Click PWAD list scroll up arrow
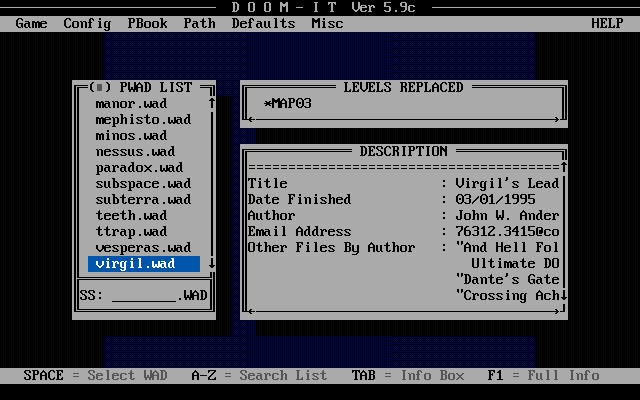 pos(212,103)
